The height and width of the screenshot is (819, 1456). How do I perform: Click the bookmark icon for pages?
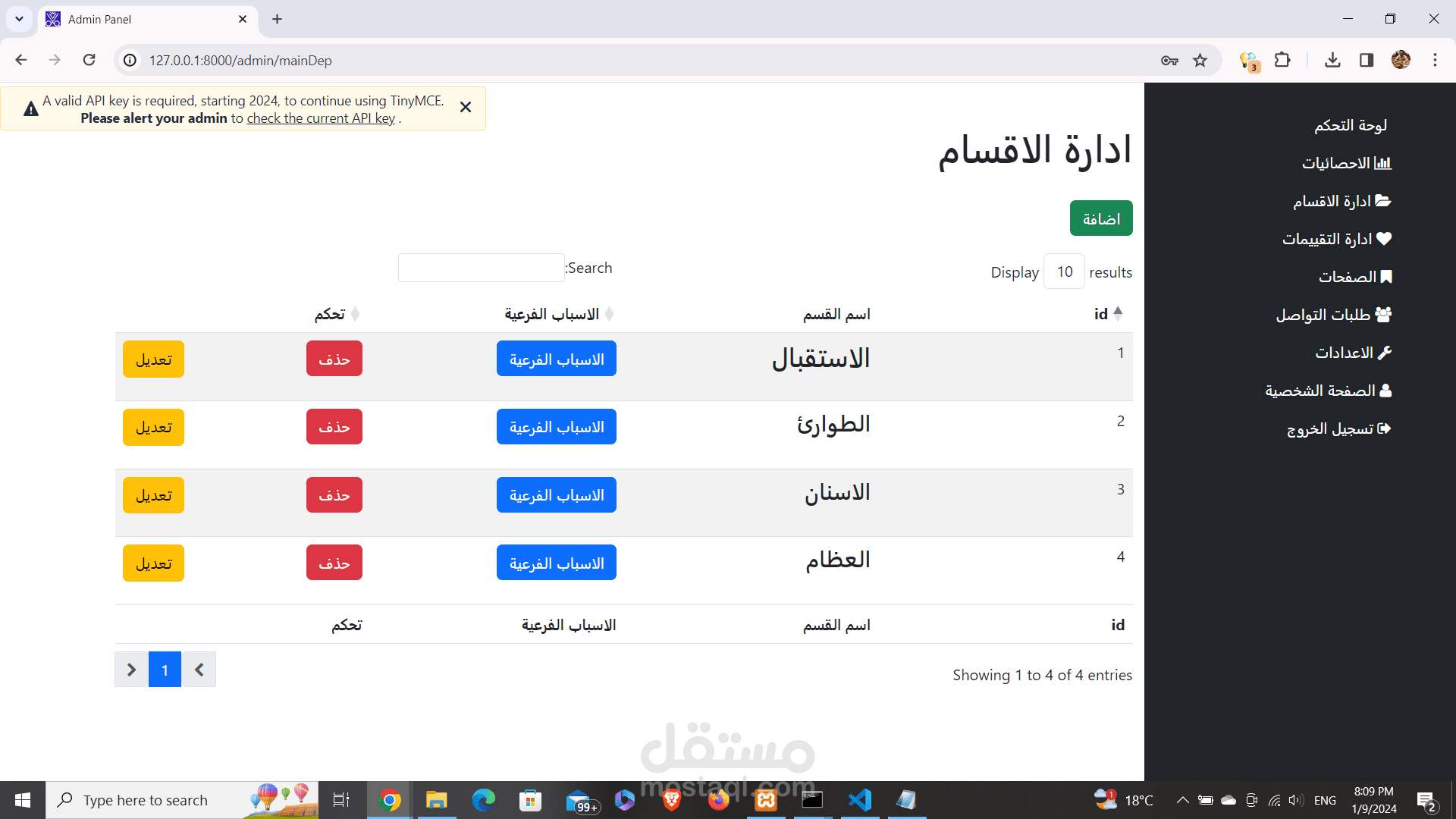pyautogui.click(x=1386, y=277)
